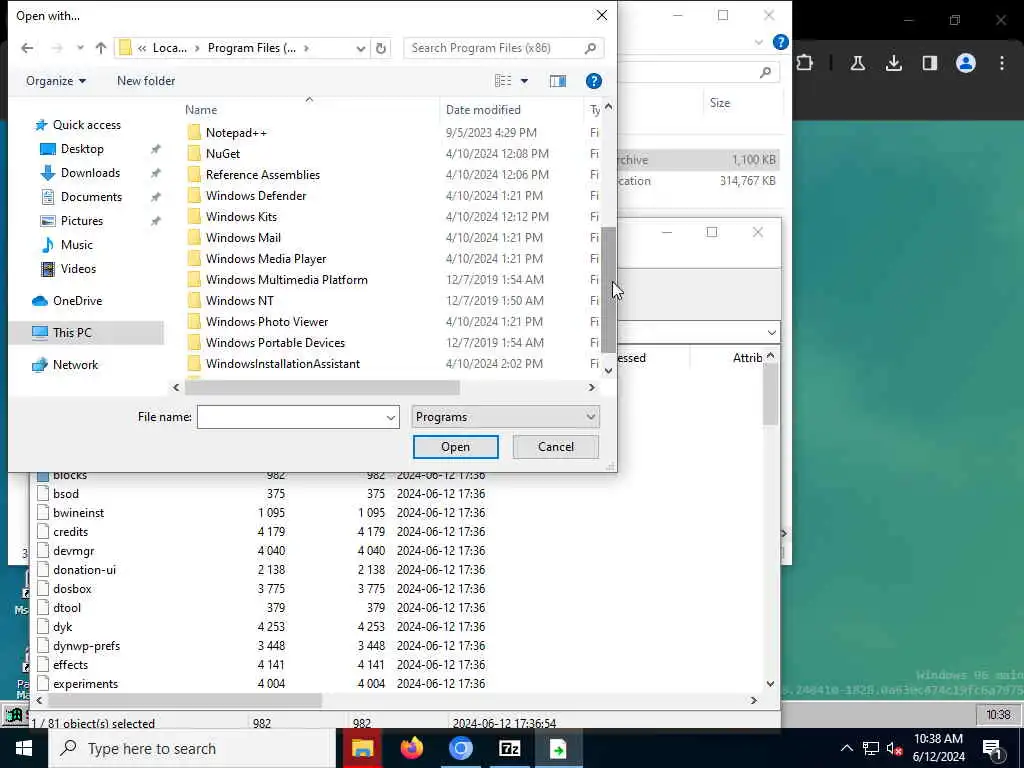Image resolution: width=1024 pixels, height=768 pixels.
Task: Open the Windows Start menu
Action: point(24,748)
